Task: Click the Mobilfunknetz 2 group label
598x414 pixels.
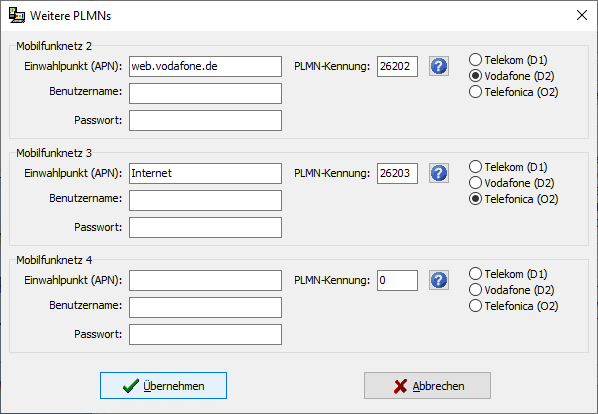Action: [x=54, y=46]
